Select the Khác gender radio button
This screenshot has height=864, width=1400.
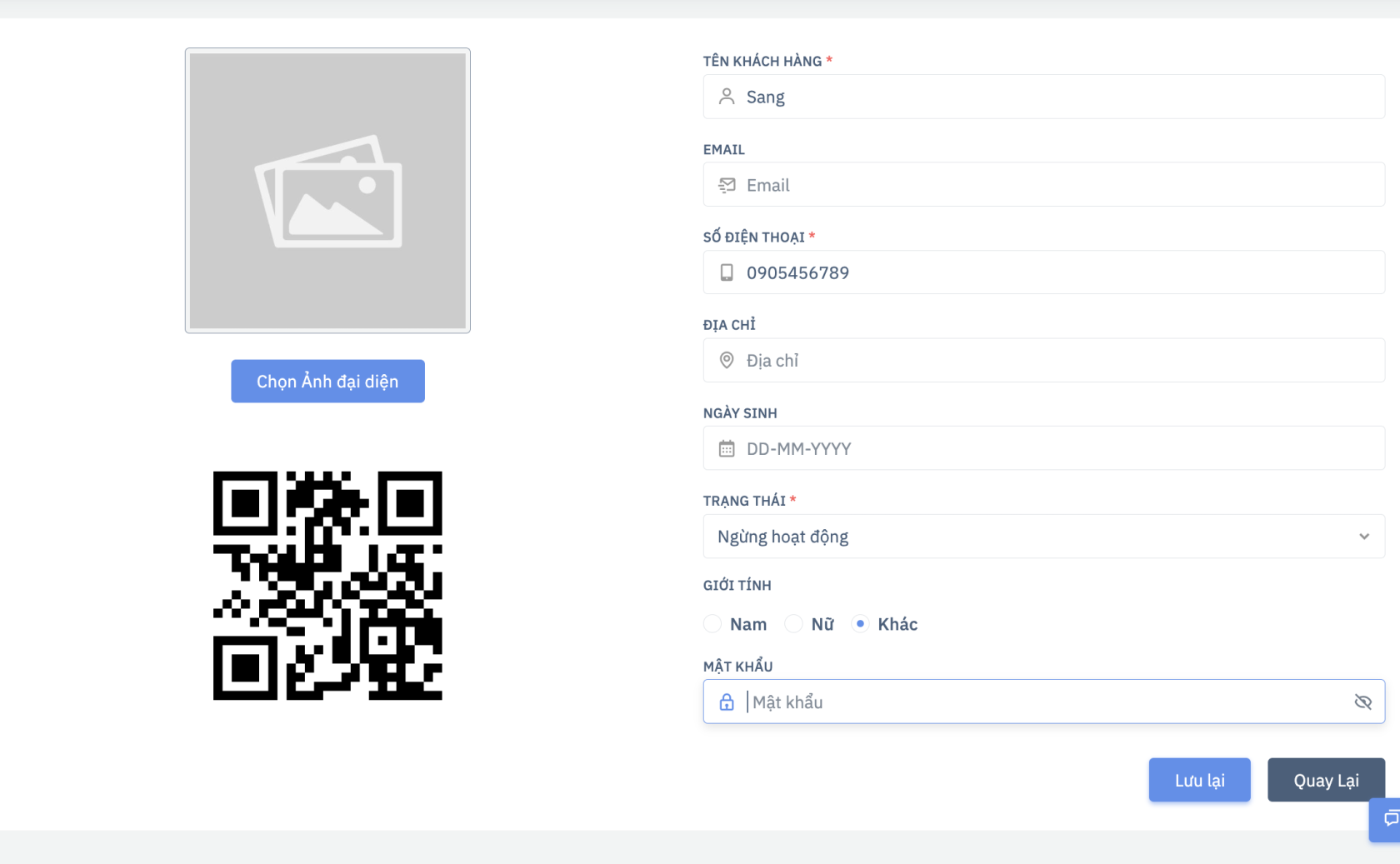[860, 623]
